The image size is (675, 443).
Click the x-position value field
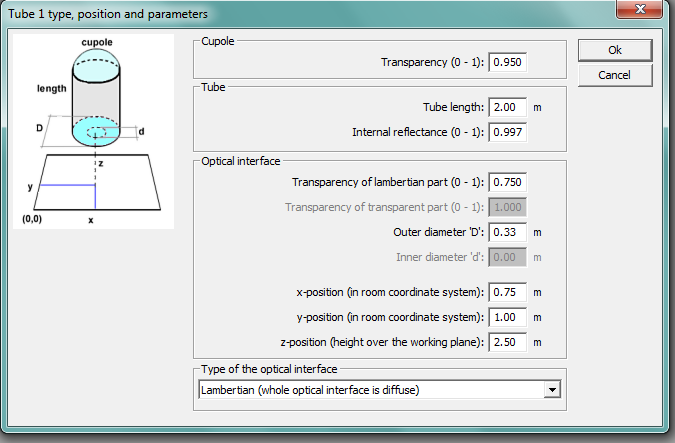[508, 292]
